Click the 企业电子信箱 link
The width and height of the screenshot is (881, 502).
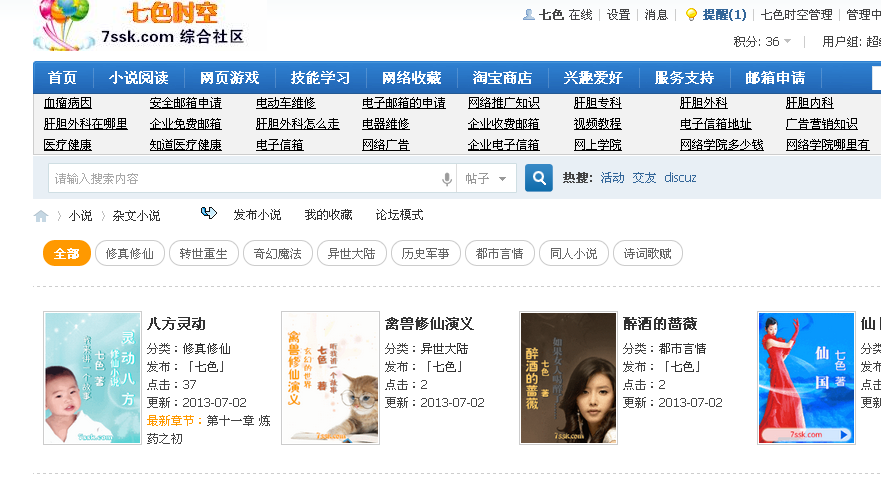pos(504,145)
